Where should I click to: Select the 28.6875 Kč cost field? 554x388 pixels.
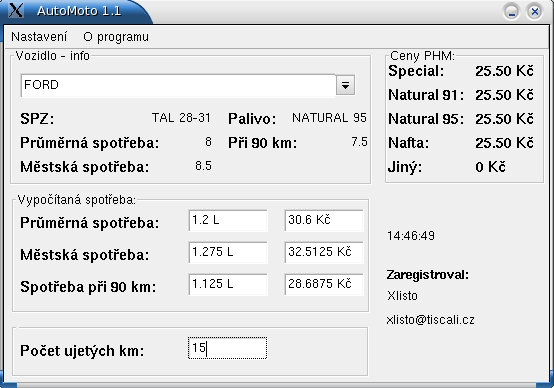click(x=324, y=284)
